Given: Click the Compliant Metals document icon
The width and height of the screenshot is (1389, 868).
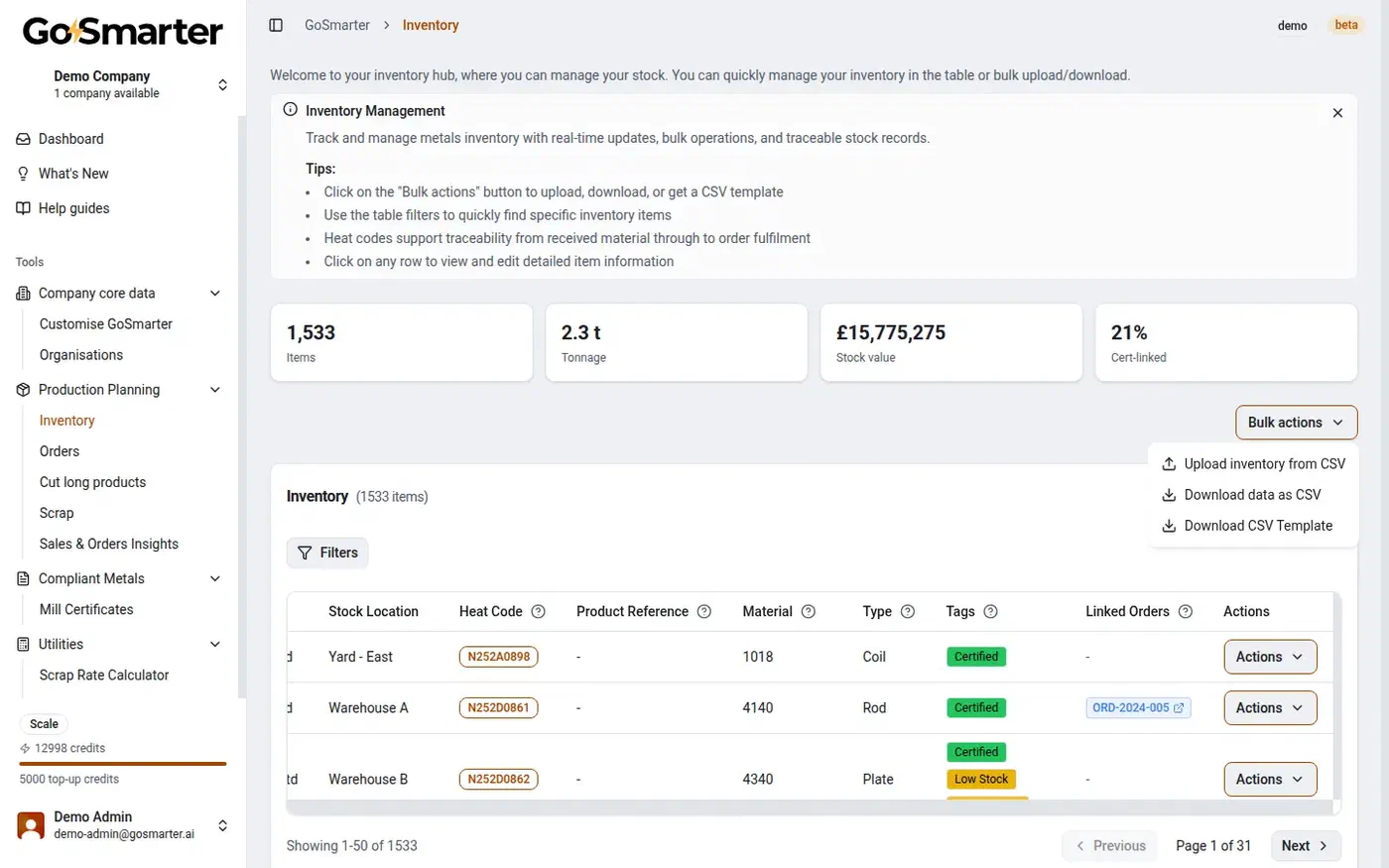Looking at the screenshot, I should pos(23,578).
